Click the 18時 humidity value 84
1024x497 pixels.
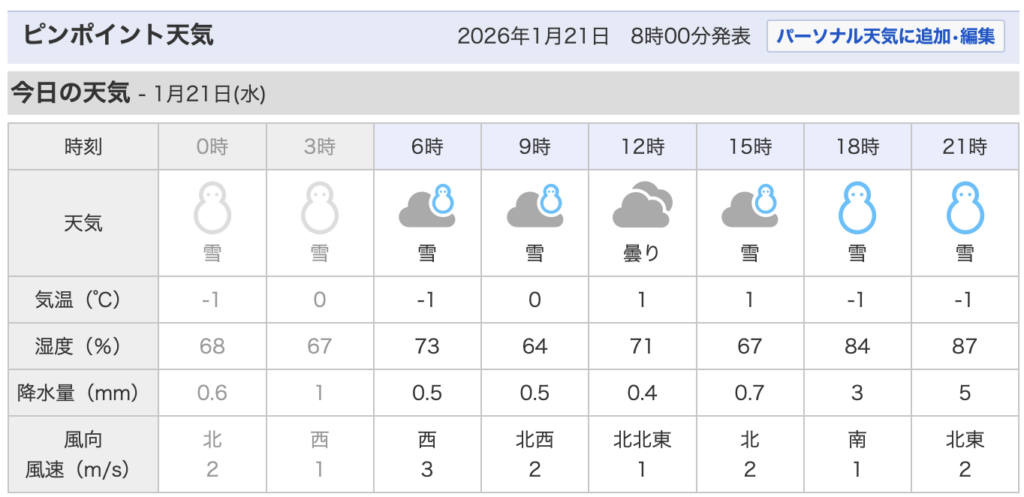857,346
